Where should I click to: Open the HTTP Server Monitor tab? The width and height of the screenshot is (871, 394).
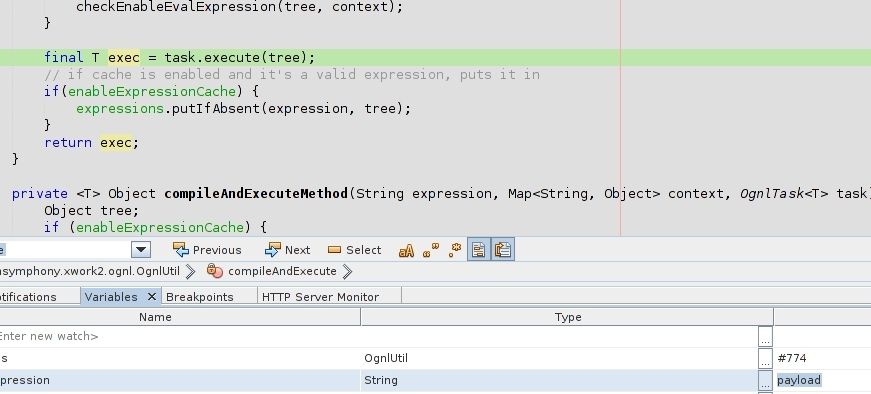coord(321,297)
